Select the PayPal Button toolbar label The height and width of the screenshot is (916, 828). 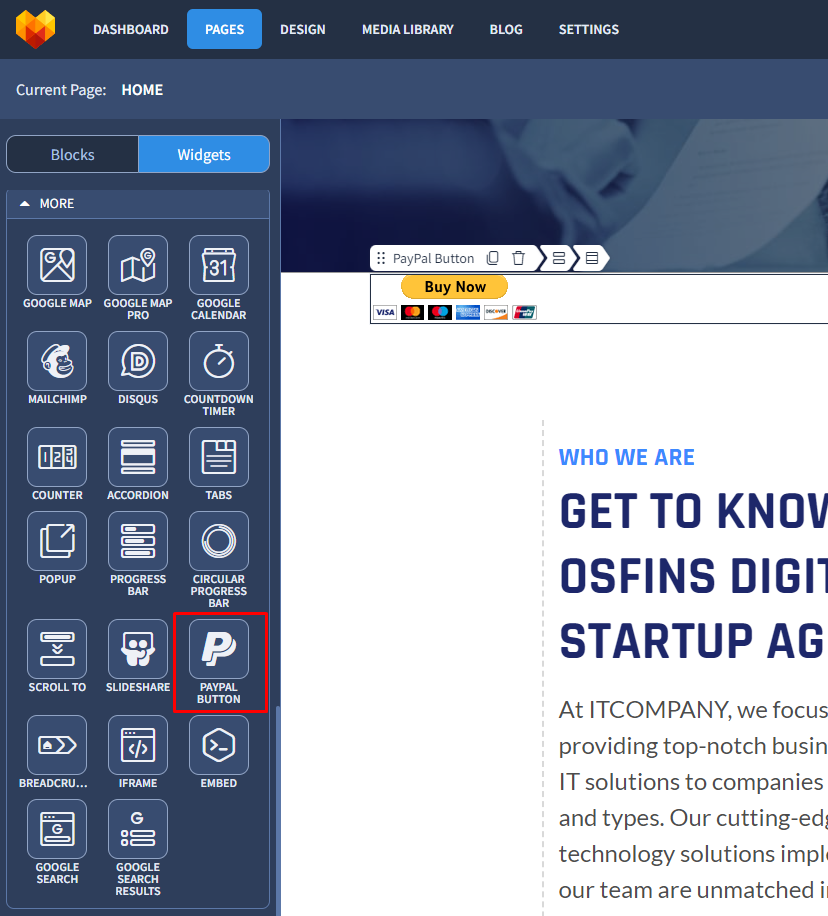click(433, 258)
